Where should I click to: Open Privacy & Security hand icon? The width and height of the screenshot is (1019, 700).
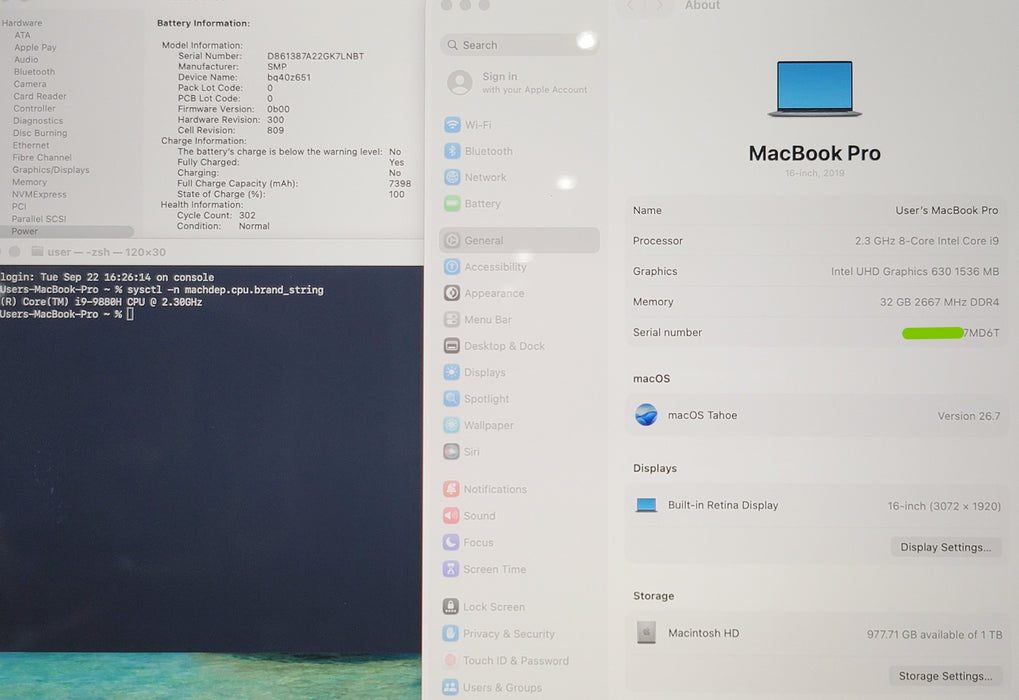point(450,634)
